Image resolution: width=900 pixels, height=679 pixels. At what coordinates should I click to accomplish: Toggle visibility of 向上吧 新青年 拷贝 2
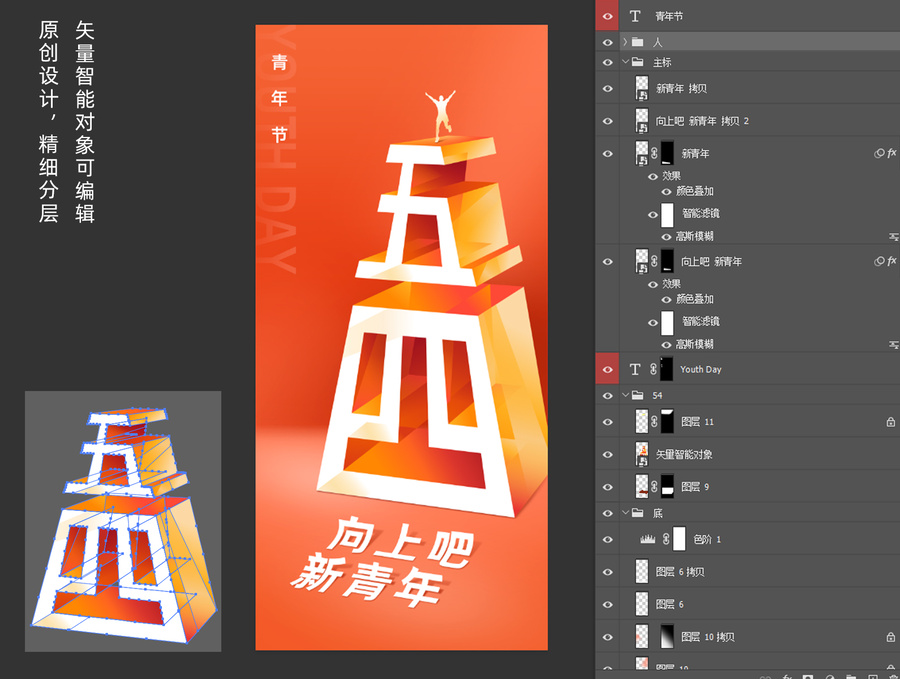[x=607, y=121]
